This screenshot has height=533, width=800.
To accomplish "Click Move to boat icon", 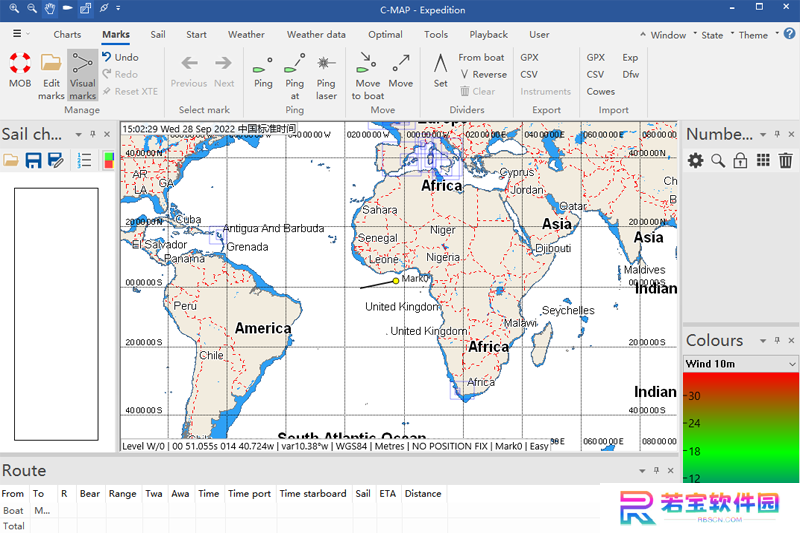I will (367, 63).
